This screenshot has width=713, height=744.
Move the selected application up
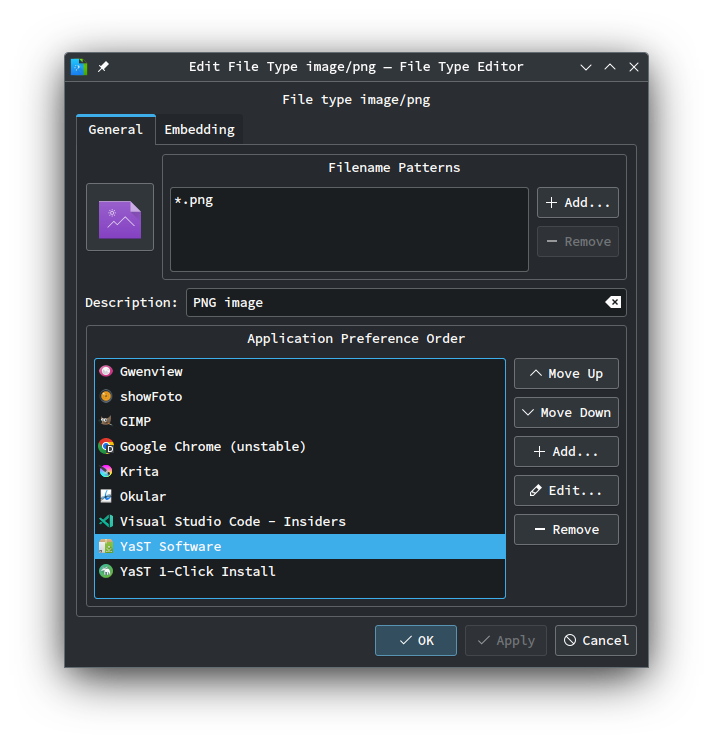(x=566, y=373)
